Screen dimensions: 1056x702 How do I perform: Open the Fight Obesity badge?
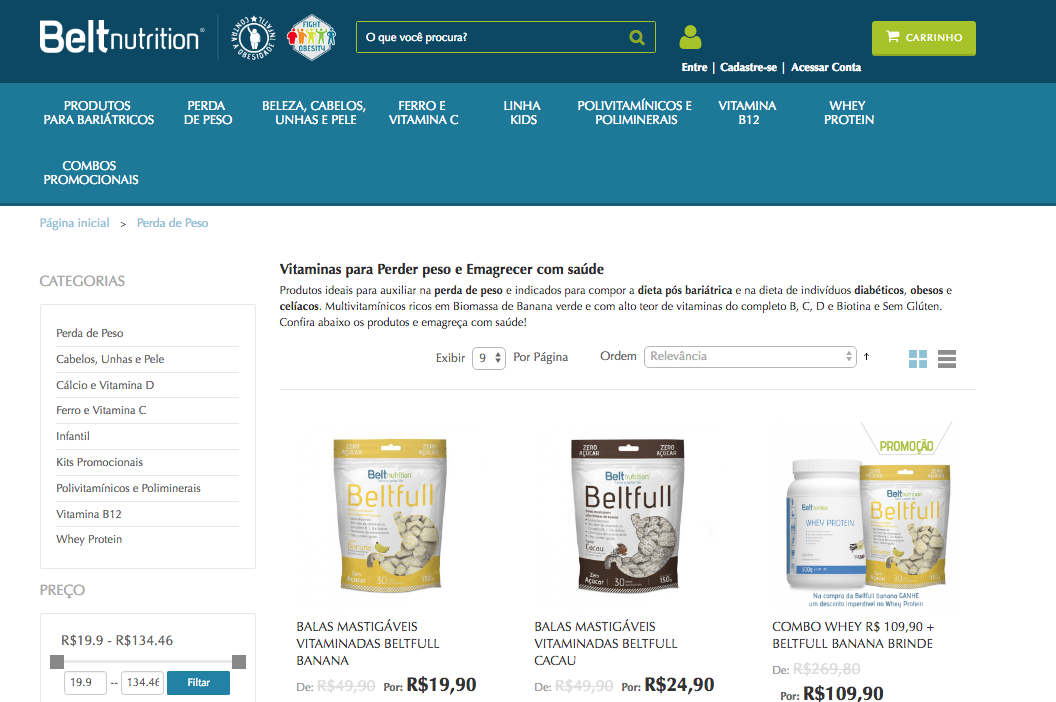(x=311, y=38)
